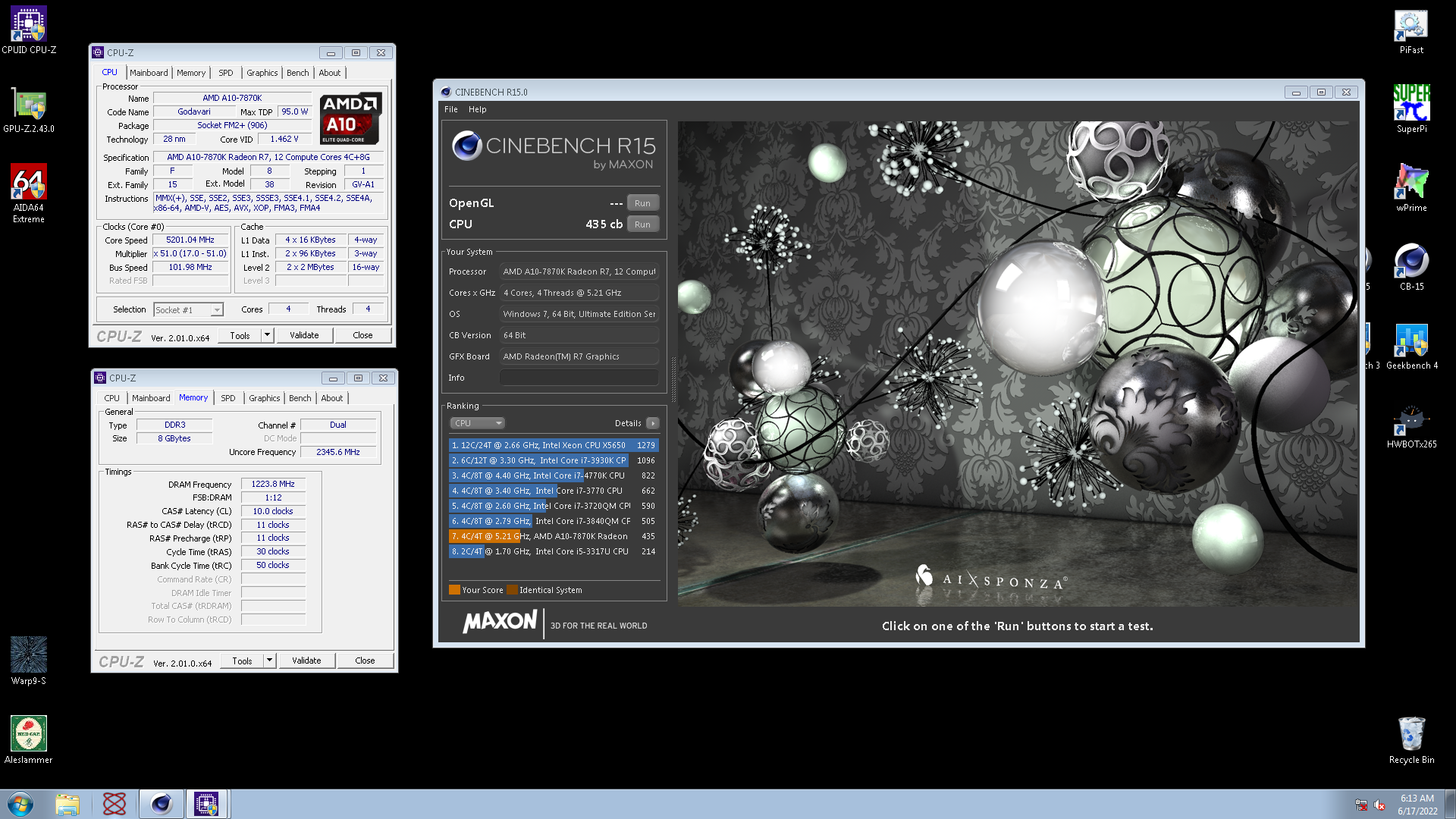Open Bench tab in bottom CPU-Z

(300, 398)
